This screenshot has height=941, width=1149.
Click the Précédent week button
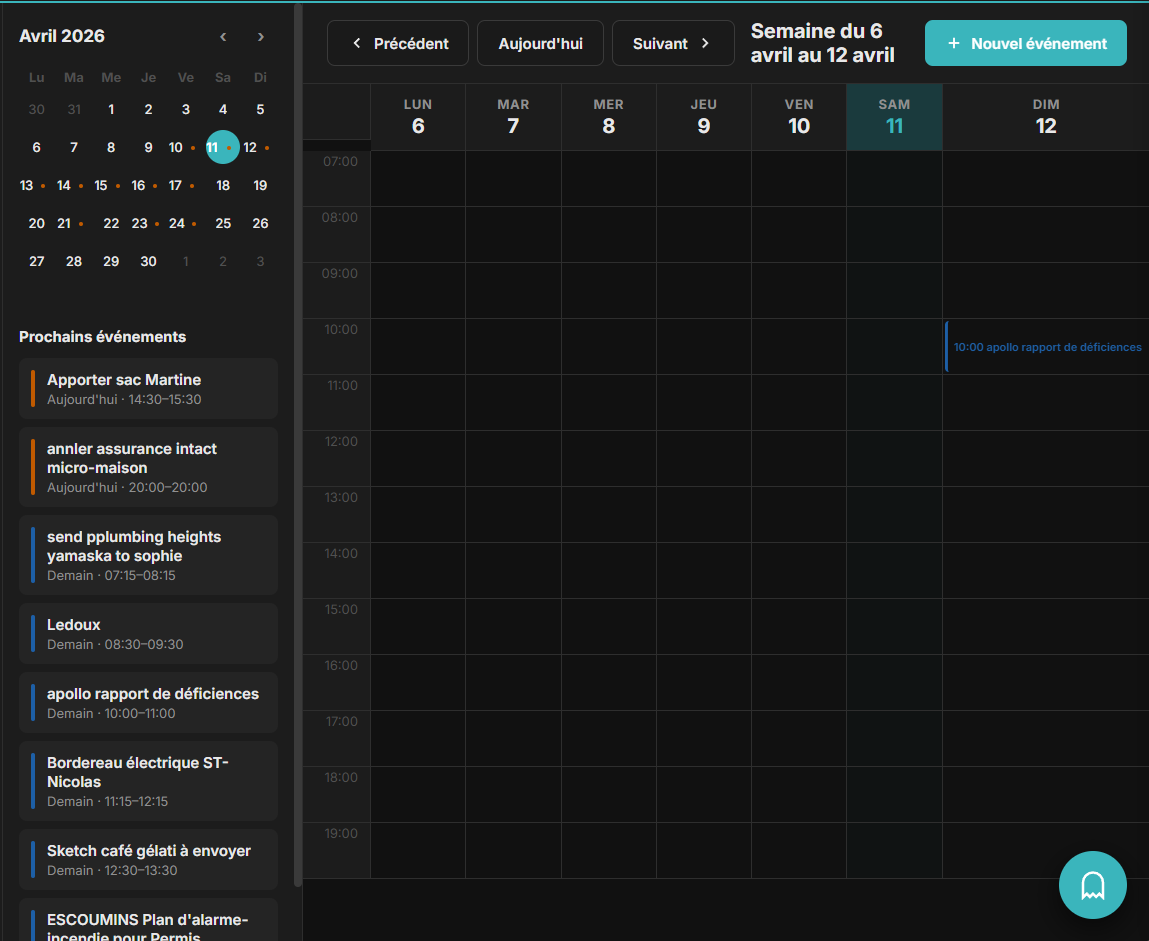click(398, 43)
